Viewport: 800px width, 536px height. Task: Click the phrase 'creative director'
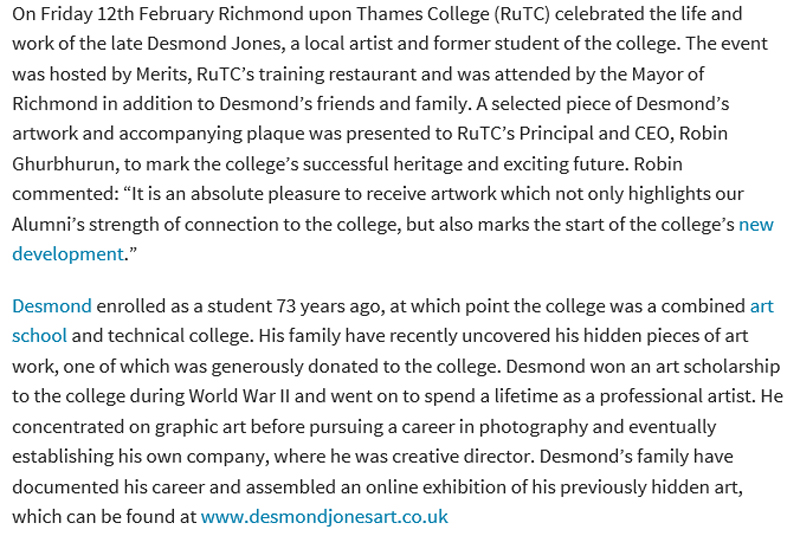click(x=463, y=456)
